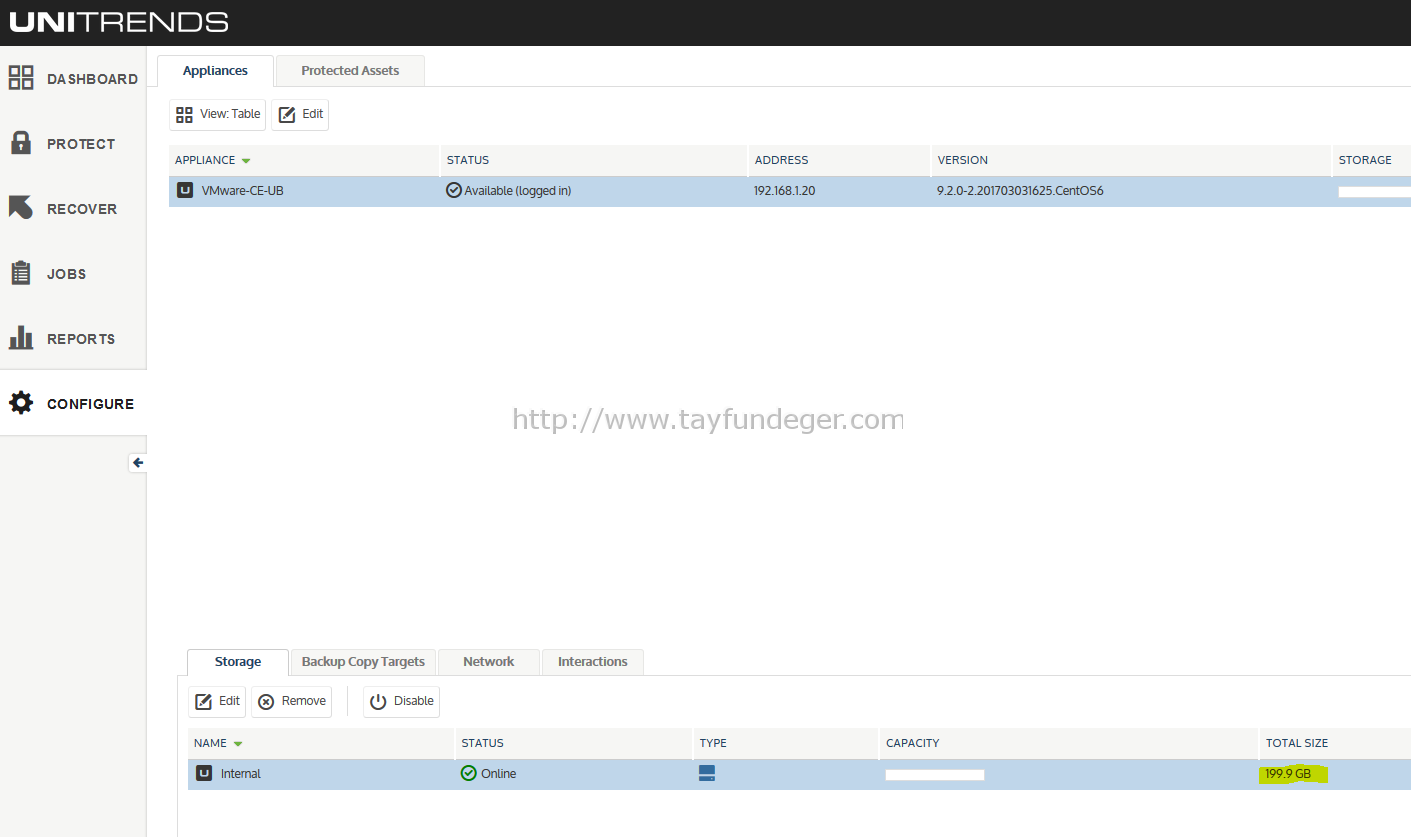Image resolution: width=1411 pixels, height=837 pixels.
Task: Open the CONFIGURE menu item
Action: point(90,404)
